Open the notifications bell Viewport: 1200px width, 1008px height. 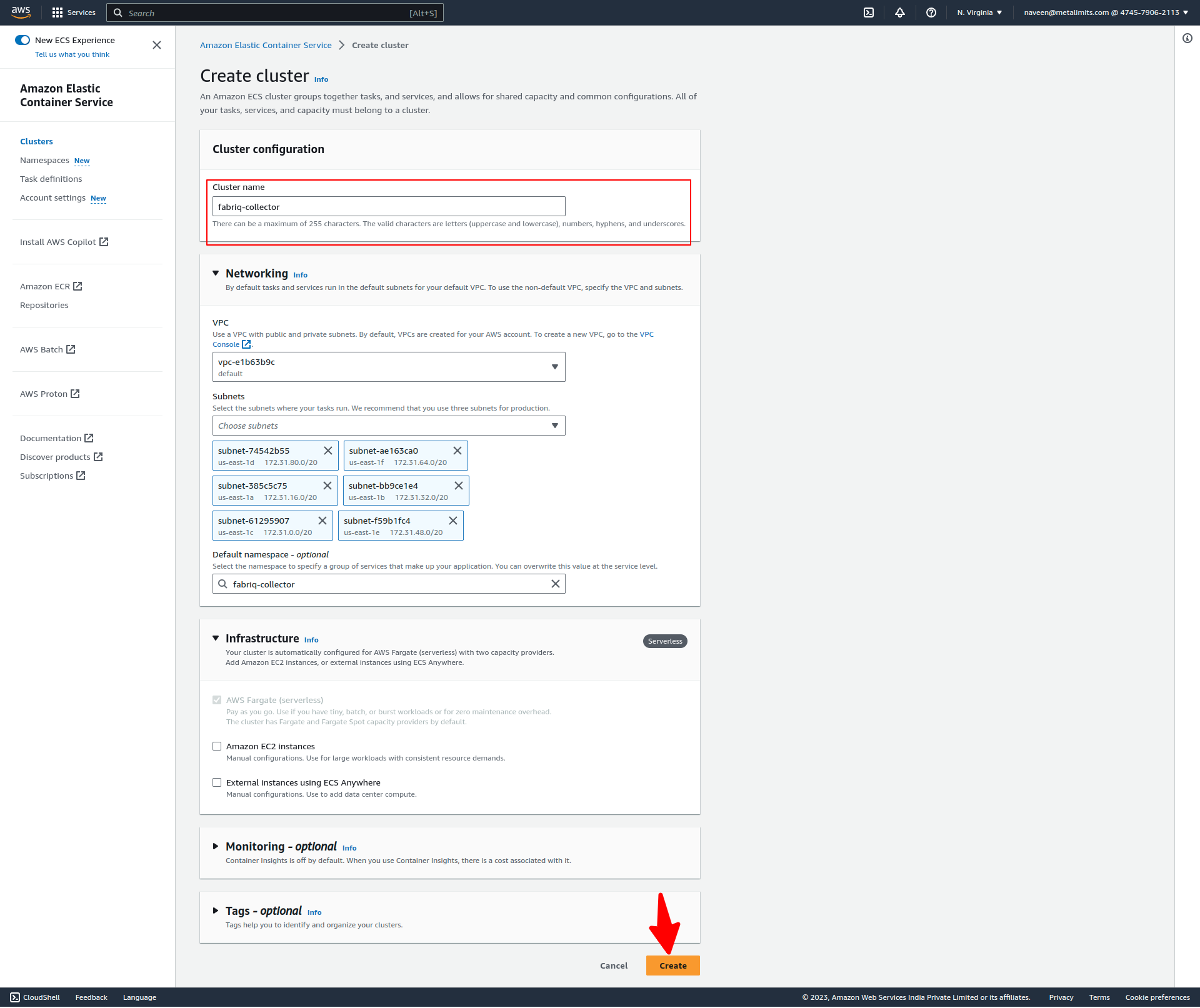point(900,12)
